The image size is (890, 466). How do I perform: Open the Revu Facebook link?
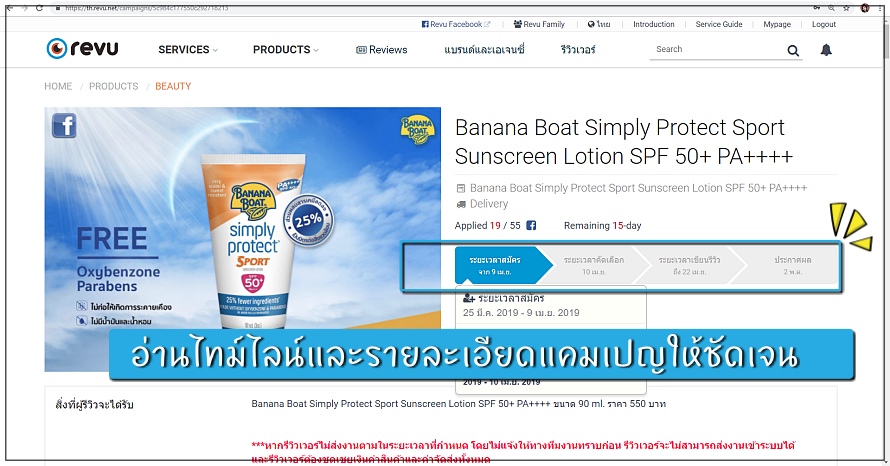tap(456, 24)
